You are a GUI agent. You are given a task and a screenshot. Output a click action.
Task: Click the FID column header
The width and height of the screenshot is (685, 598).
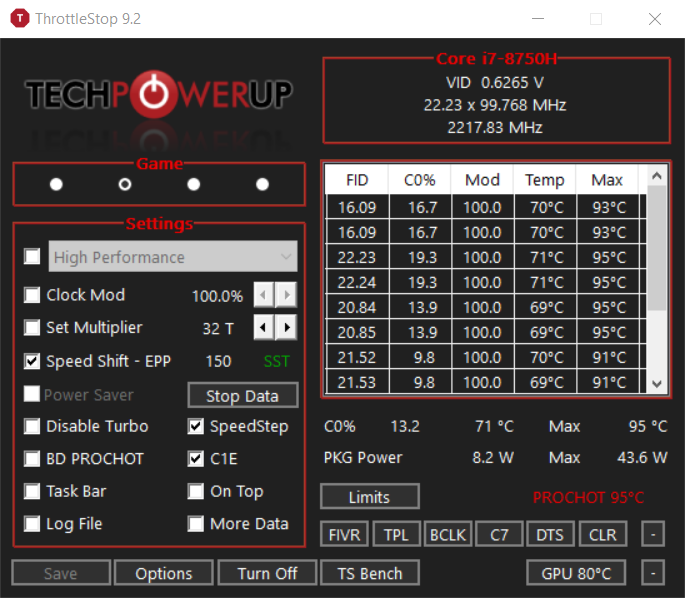pos(357,180)
